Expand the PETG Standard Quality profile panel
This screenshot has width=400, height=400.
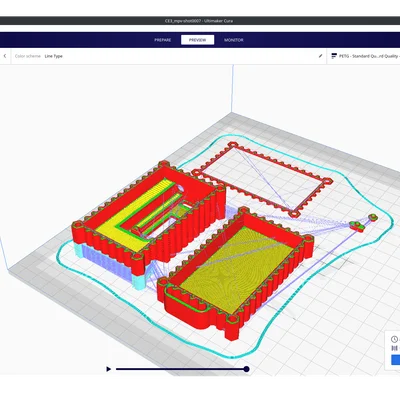click(x=364, y=56)
